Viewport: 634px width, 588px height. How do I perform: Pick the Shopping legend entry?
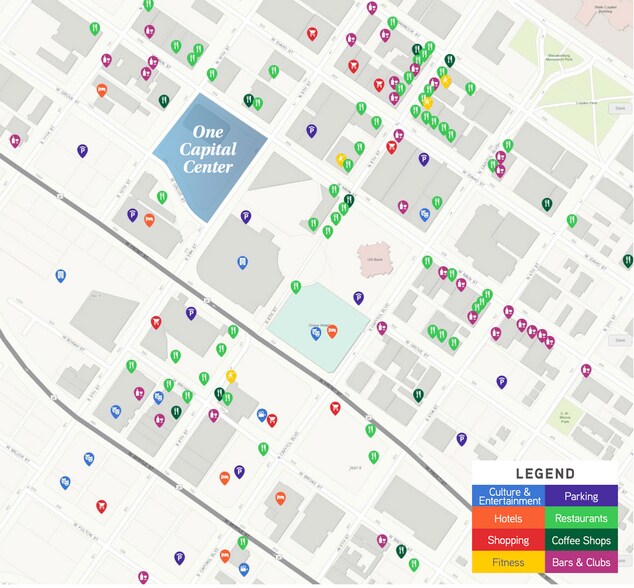point(510,541)
